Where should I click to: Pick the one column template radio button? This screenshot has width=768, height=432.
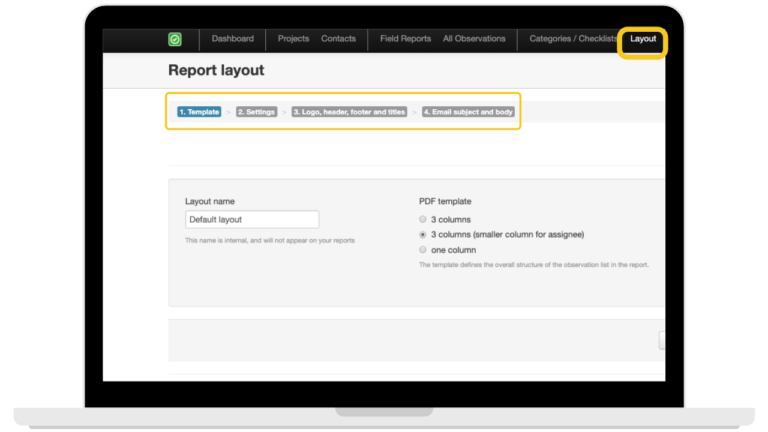point(423,250)
